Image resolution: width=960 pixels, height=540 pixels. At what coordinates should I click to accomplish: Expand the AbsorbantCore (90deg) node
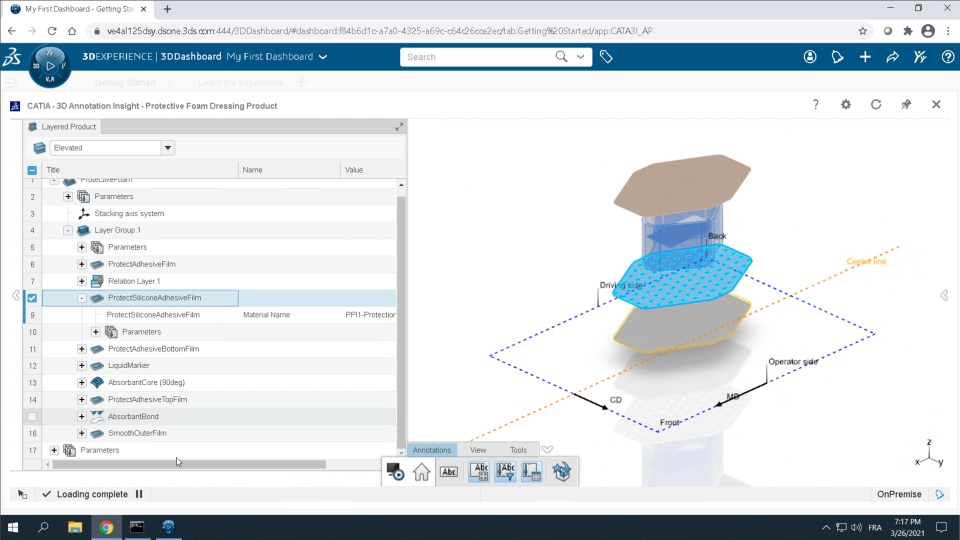tap(82, 383)
